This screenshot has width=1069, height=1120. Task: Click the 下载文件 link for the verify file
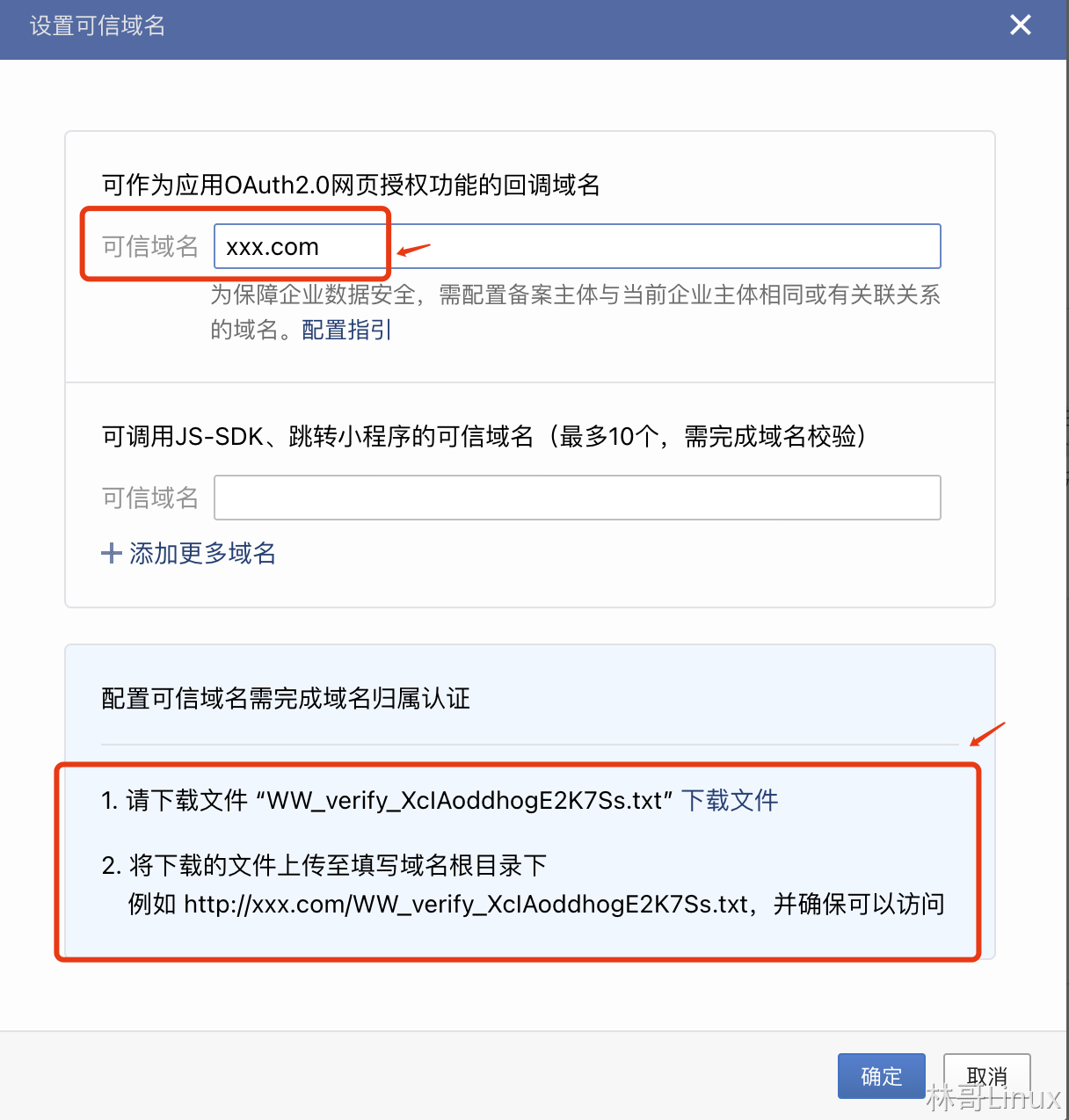tap(730, 800)
